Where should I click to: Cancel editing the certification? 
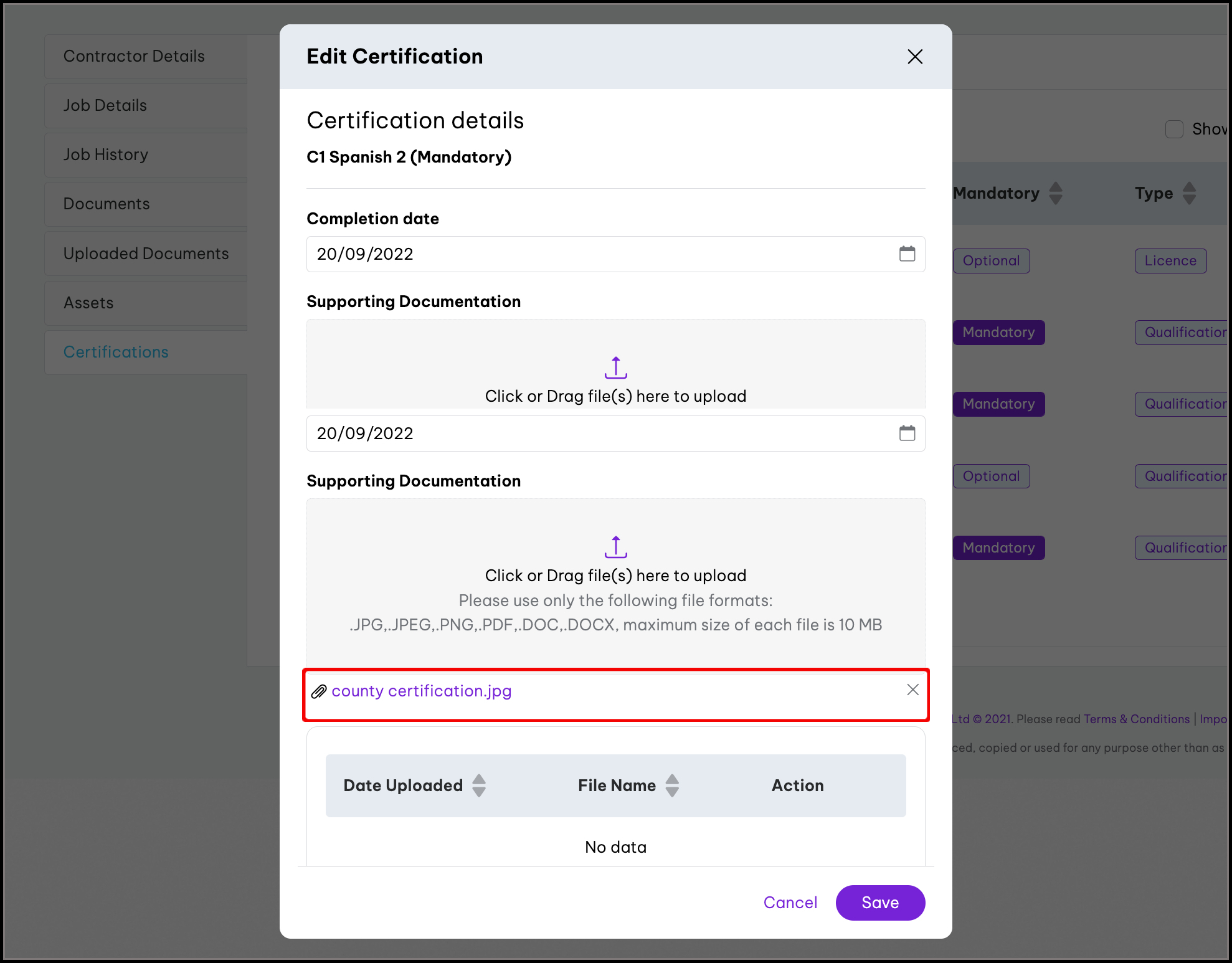790,903
